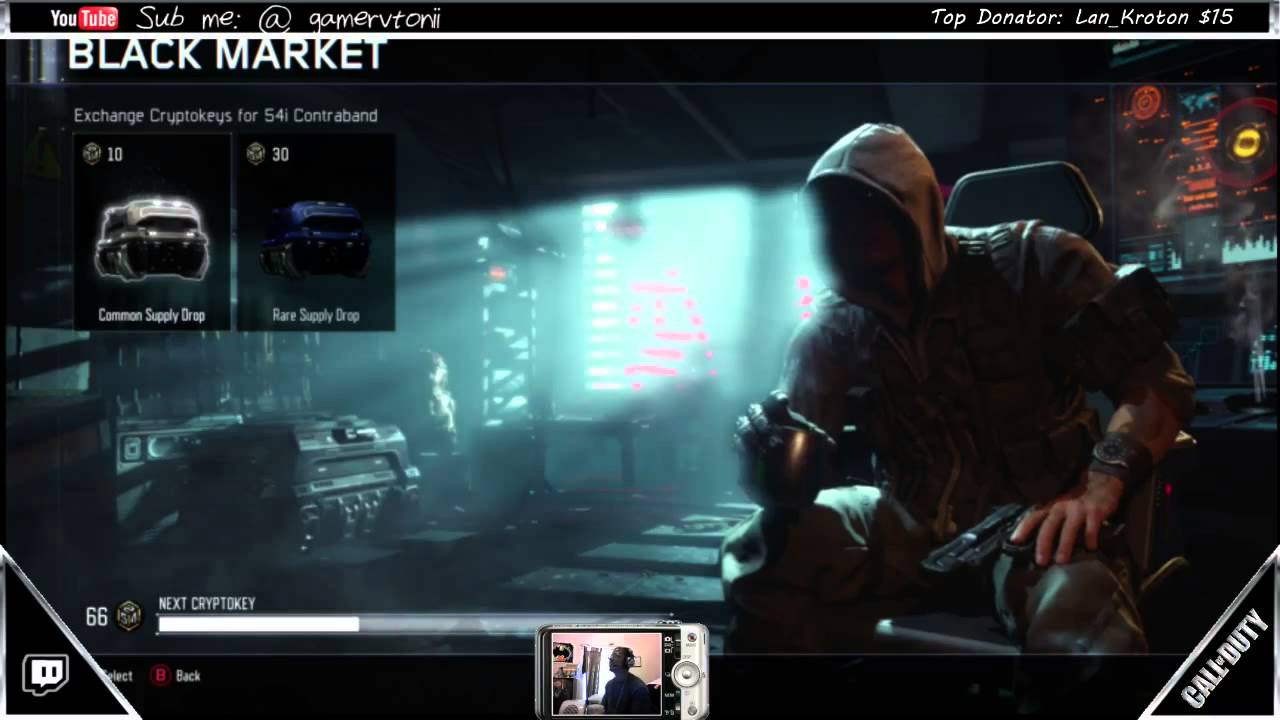Viewport: 1280px width, 720px height.
Task: Click 'Top Donator: Lan_Kroton $15' text
Action: click(1082, 17)
